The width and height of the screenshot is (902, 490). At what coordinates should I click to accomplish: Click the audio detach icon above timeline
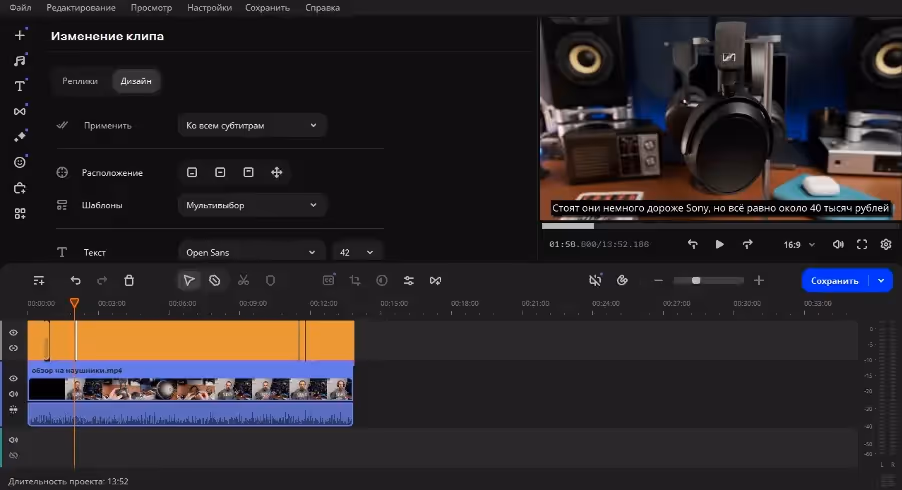pyautogui.click(x=595, y=281)
